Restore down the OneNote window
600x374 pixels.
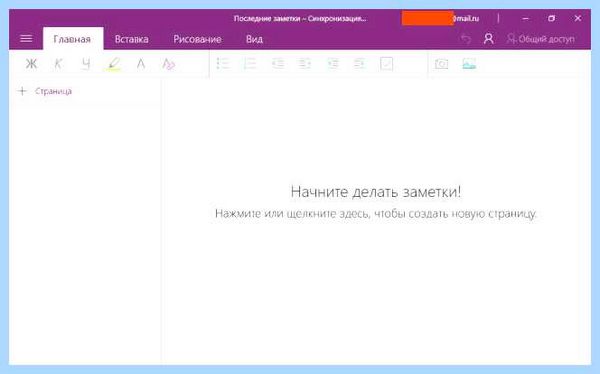point(551,18)
